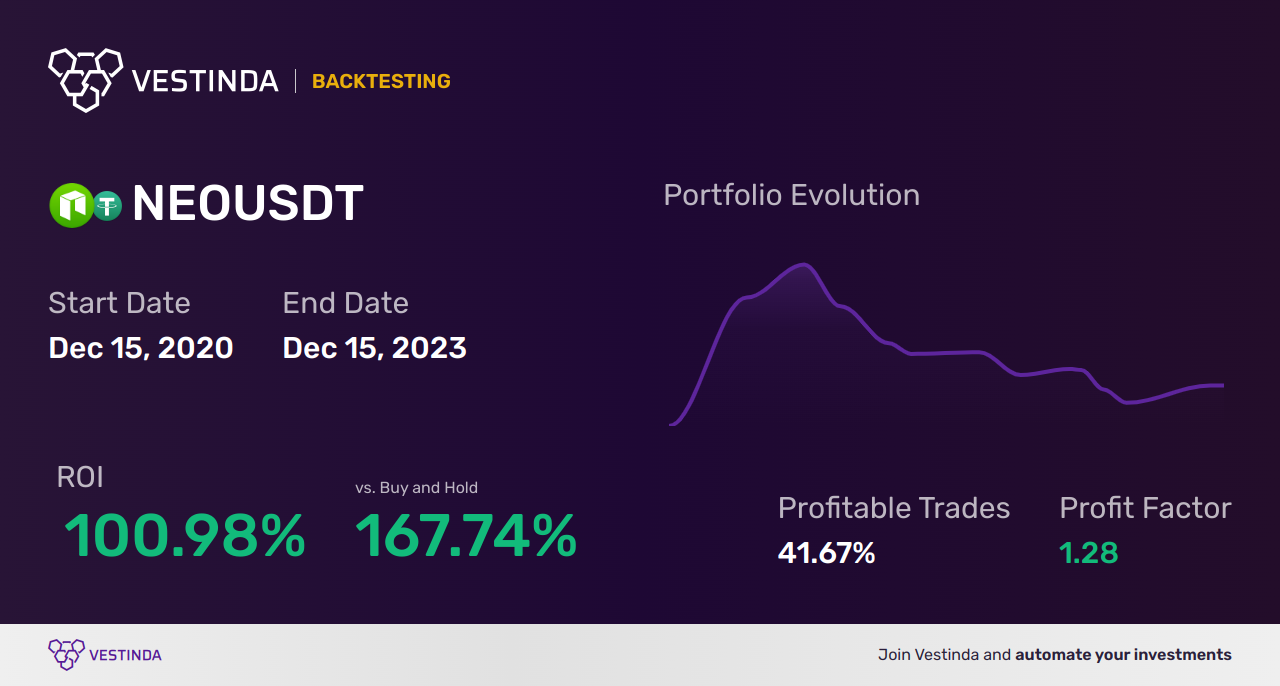Click the green NEO coin icon

tap(71, 206)
